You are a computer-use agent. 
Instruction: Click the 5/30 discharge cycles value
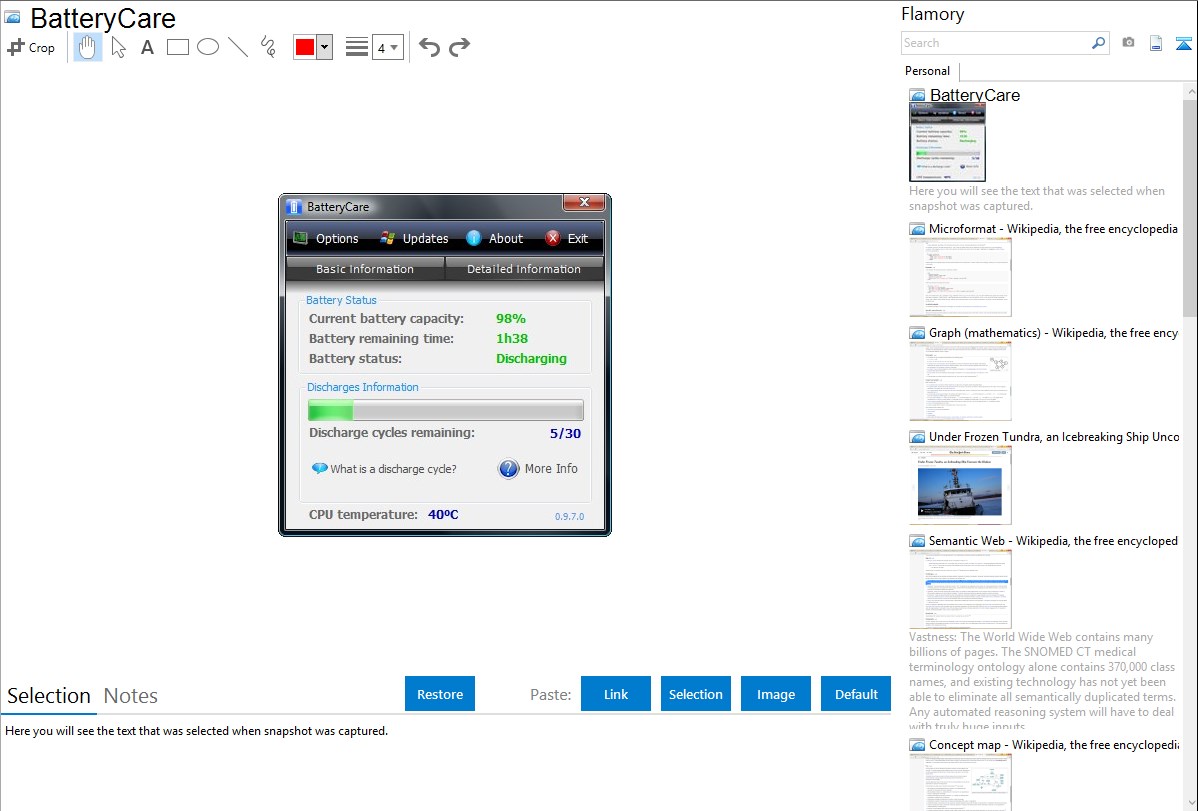[x=565, y=433]
